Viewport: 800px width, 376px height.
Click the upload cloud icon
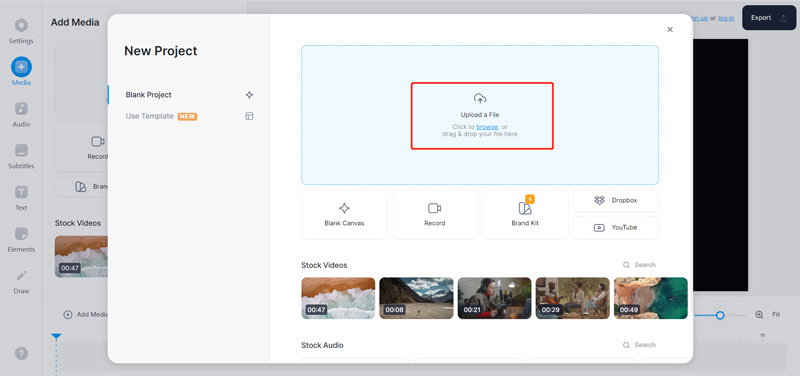pyautogui.click(x=480, y=98)
